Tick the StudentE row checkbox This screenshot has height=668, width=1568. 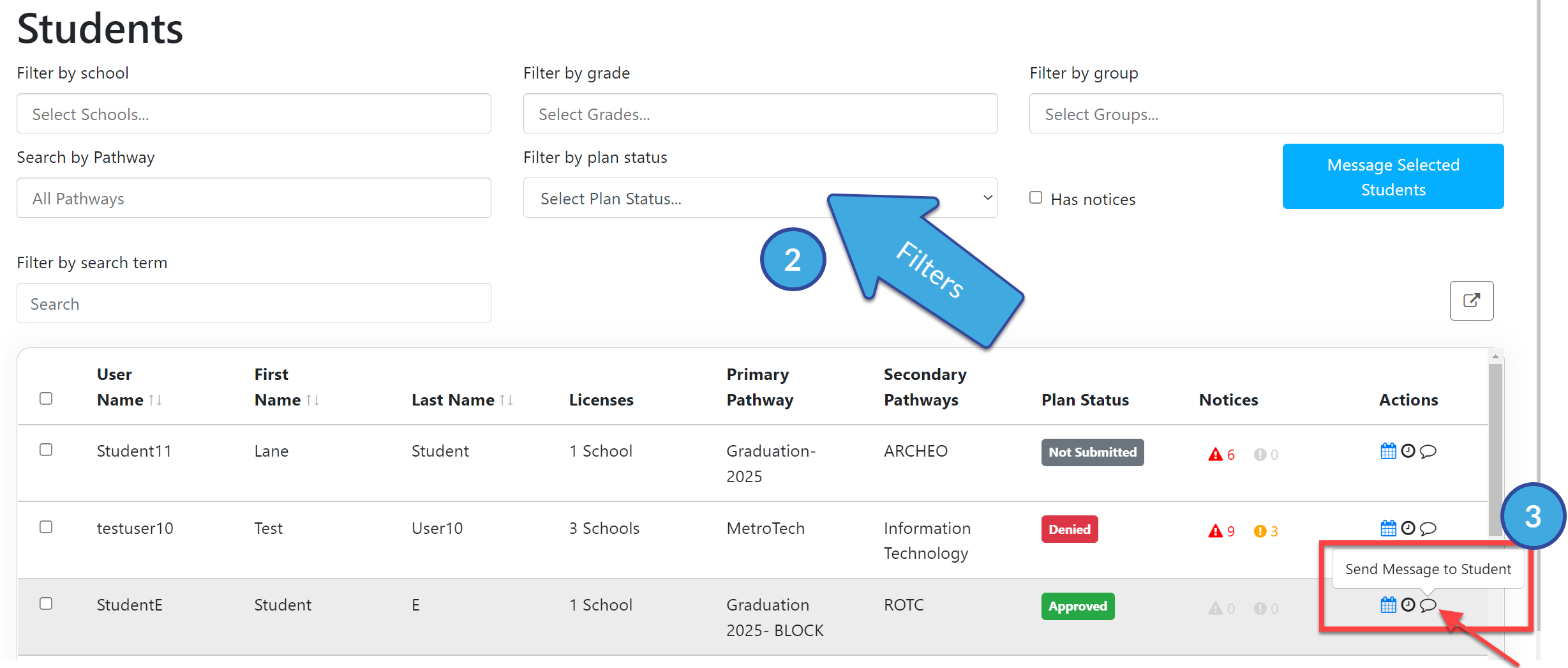46,603
